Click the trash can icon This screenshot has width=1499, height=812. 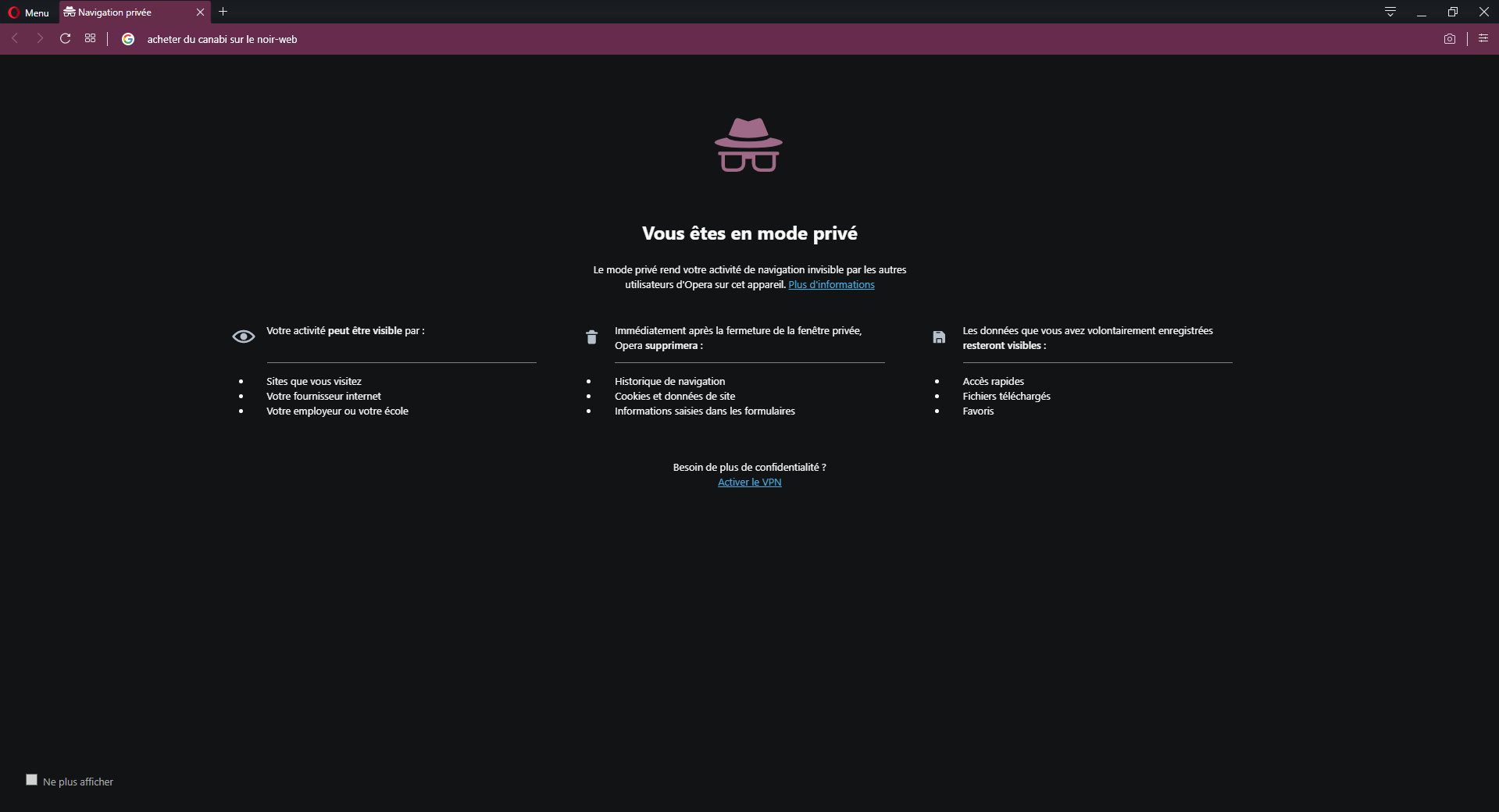[x=591, y=337]
